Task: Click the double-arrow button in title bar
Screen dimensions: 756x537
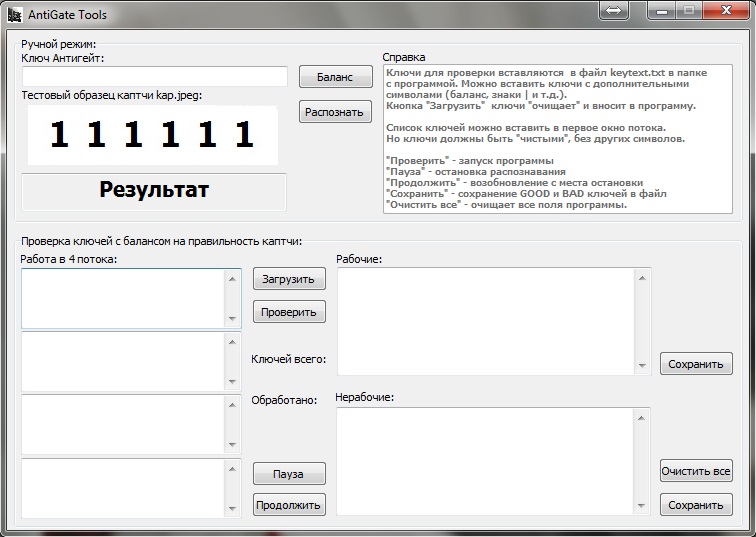Action: pyautogui.click(x=613, y=10)
